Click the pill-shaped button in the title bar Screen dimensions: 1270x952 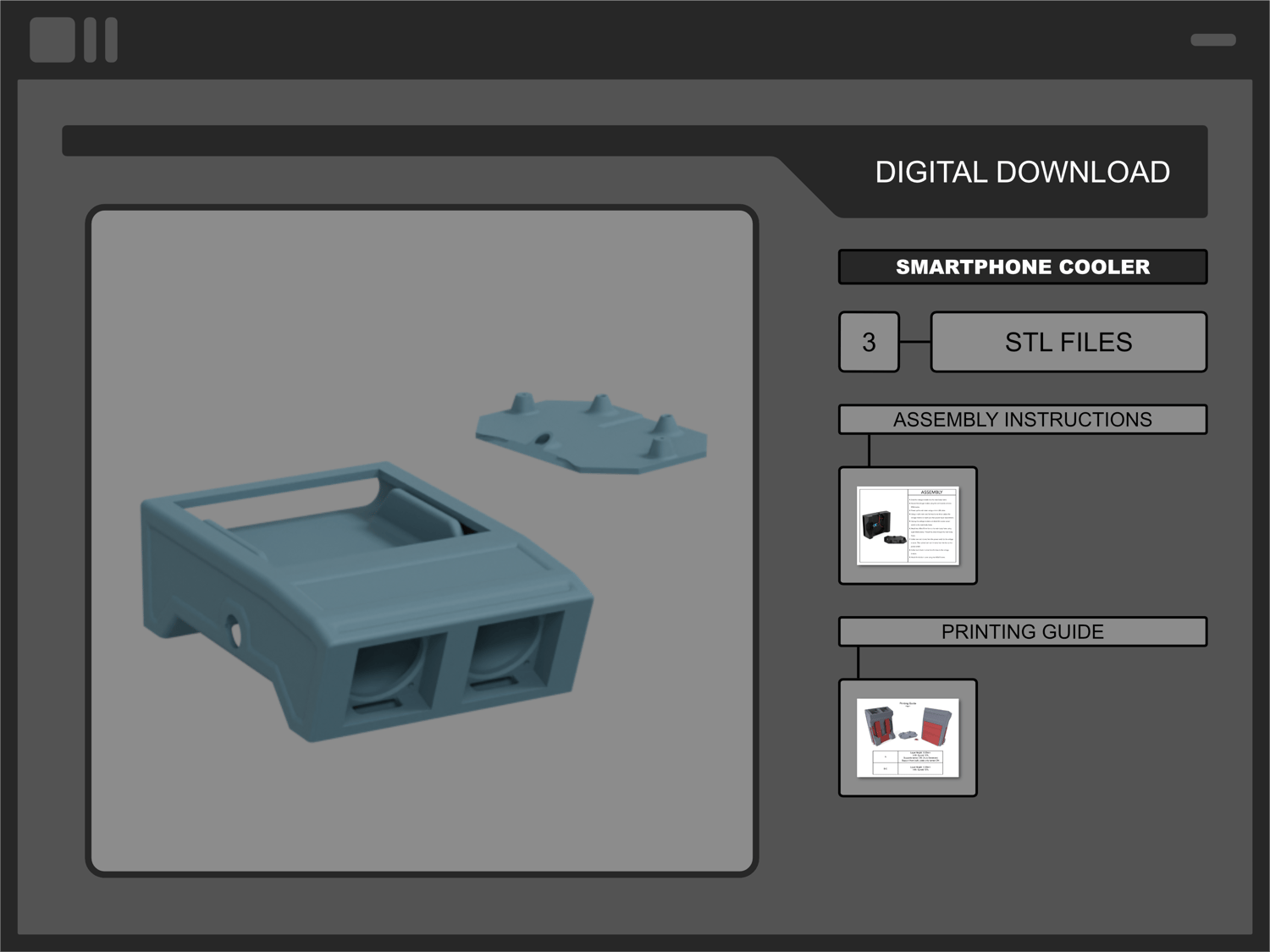click(1213, 40)
